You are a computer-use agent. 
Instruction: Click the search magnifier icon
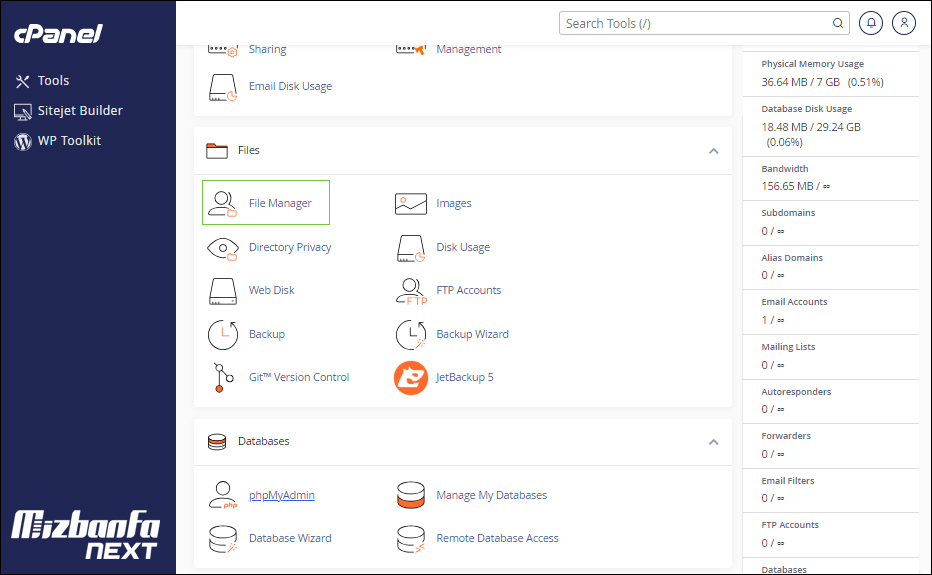[837, 23]
